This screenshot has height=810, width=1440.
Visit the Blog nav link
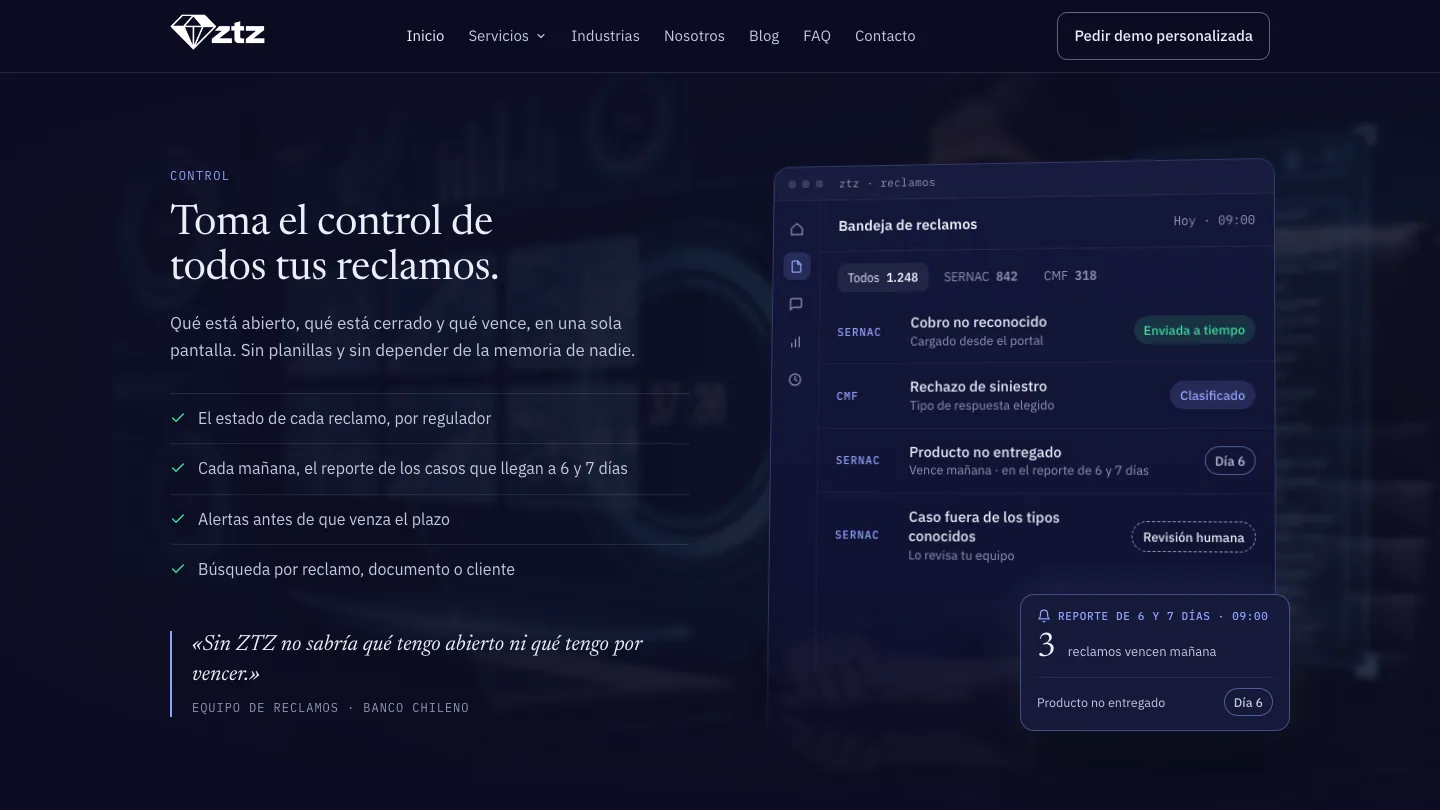[764, 36]
